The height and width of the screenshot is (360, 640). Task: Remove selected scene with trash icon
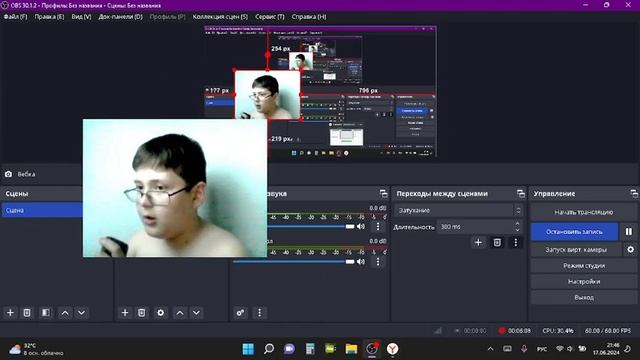click(x=27, y=313)
